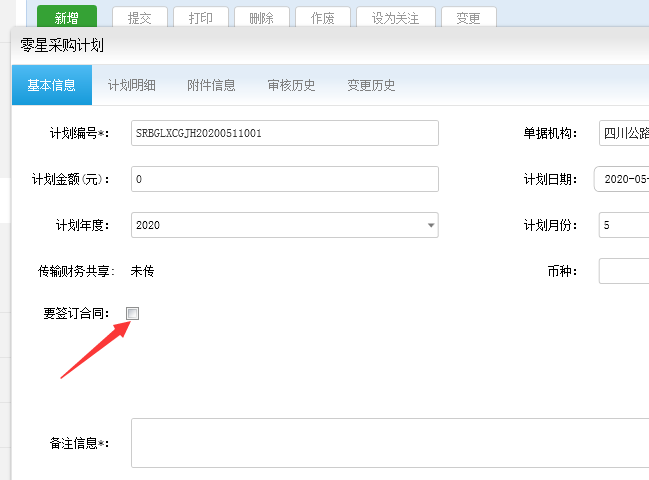This screenshot has width=649, height=480.
Task: Enable the 要签订合同 checkbox
Action: [x=133, y=314]
